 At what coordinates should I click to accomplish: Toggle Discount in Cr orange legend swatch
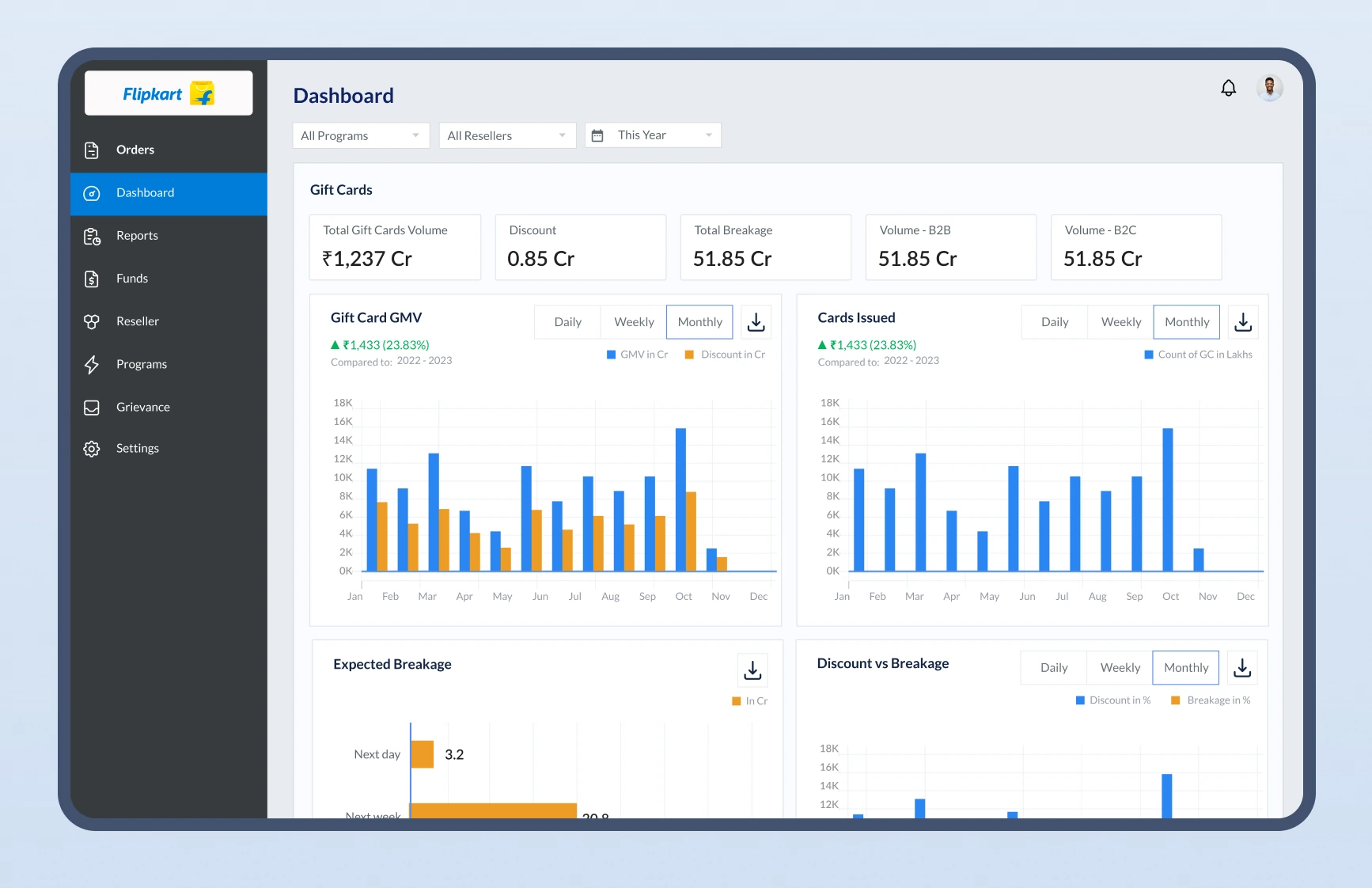point(689,355)
